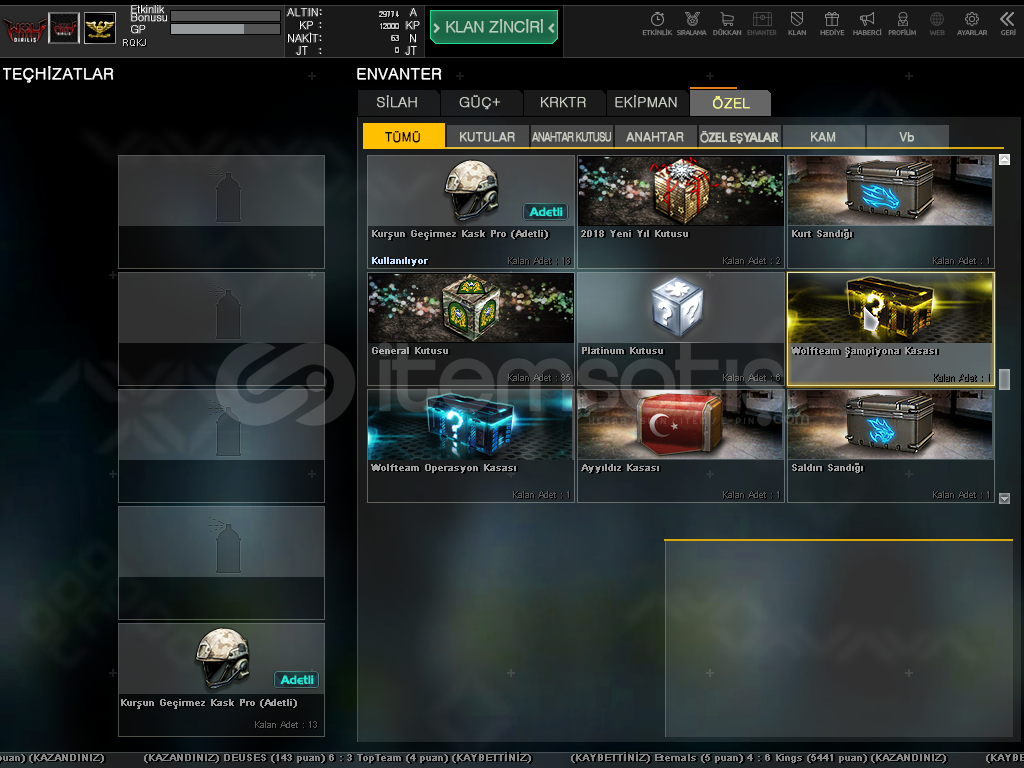Open the Etkinlik events icon
This screenshot has width=1024, height=768.
click(657, 24)
